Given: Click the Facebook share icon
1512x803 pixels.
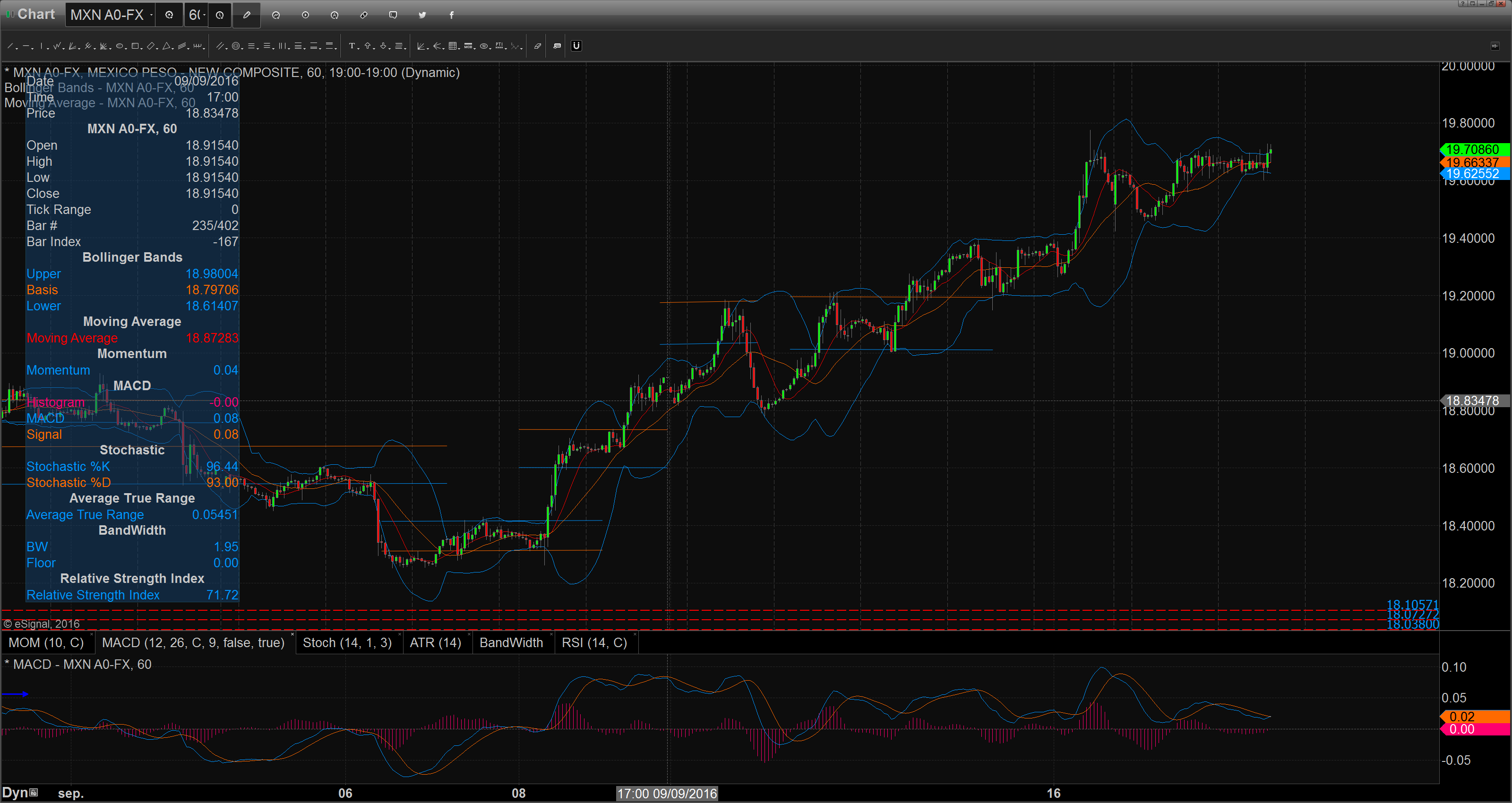Looking at the screenshot, I should 451,15.
